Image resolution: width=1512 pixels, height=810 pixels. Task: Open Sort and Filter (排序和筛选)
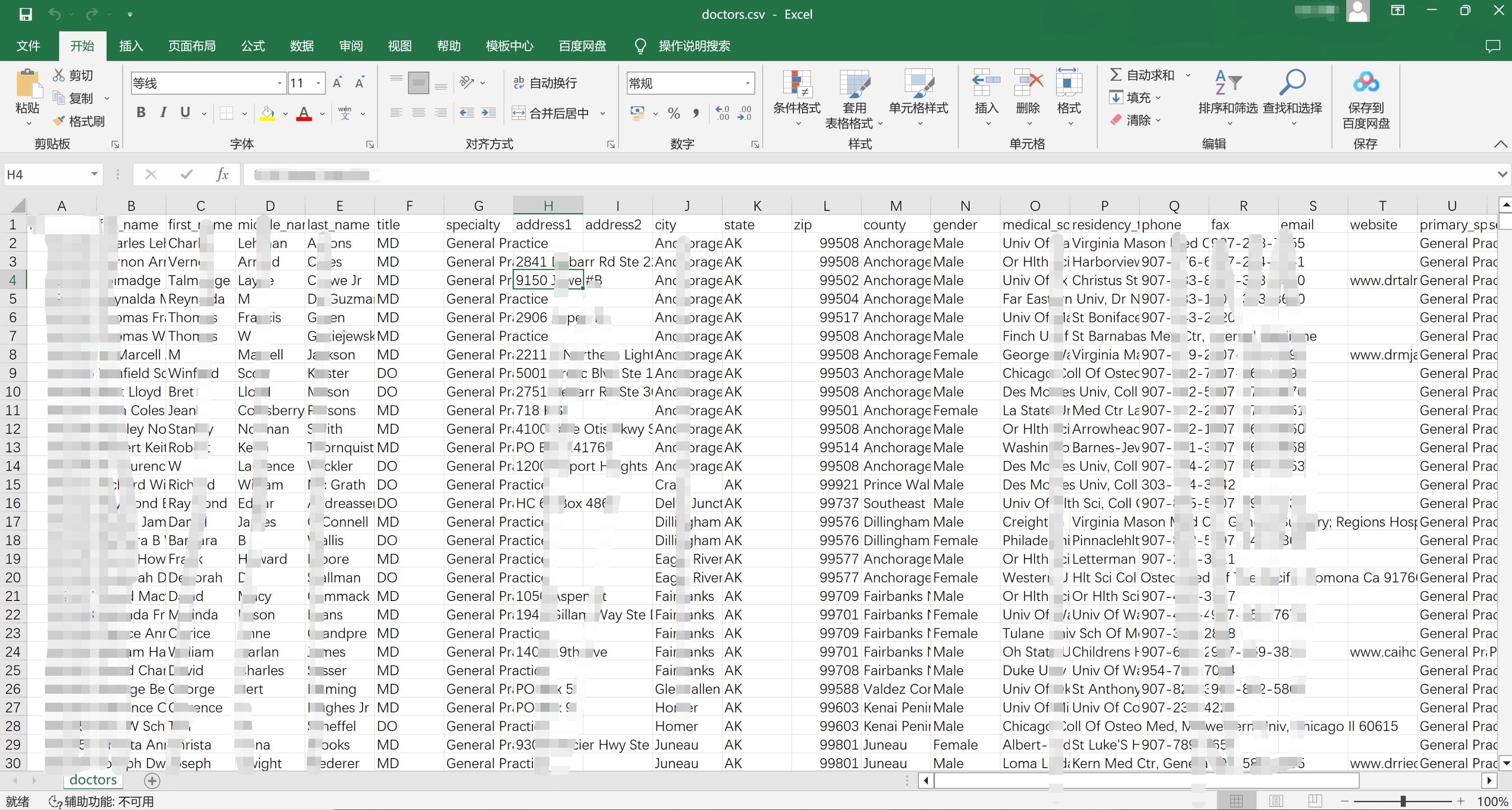pyautogui.click(x=1228, y=97)
